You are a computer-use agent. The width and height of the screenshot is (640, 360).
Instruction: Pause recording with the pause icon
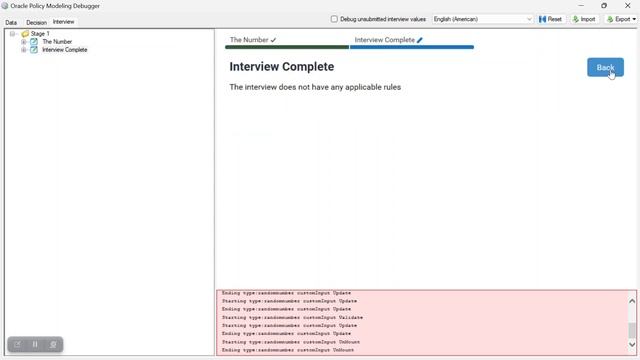coord(35,344)
